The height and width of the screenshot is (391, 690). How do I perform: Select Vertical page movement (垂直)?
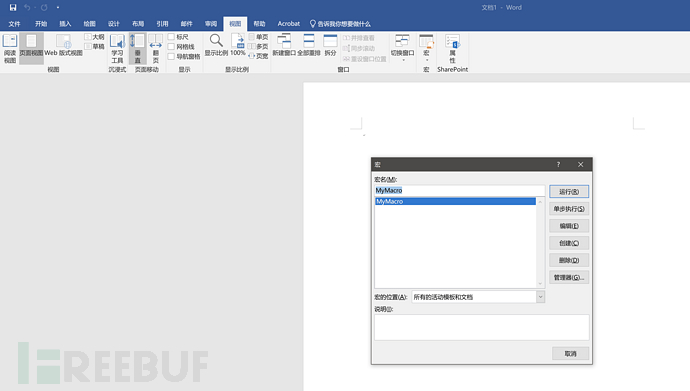tap(137, 48)
